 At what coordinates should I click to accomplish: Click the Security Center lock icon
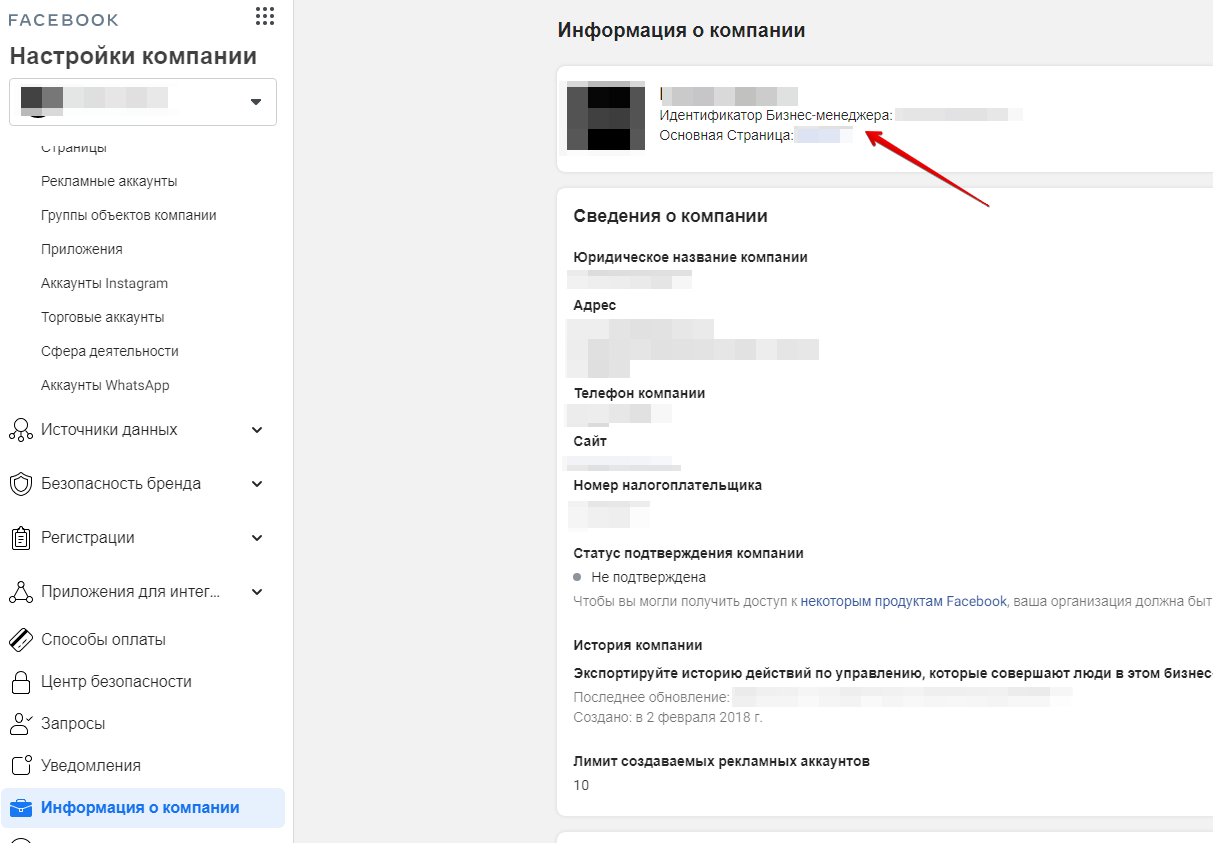point(21,682)
